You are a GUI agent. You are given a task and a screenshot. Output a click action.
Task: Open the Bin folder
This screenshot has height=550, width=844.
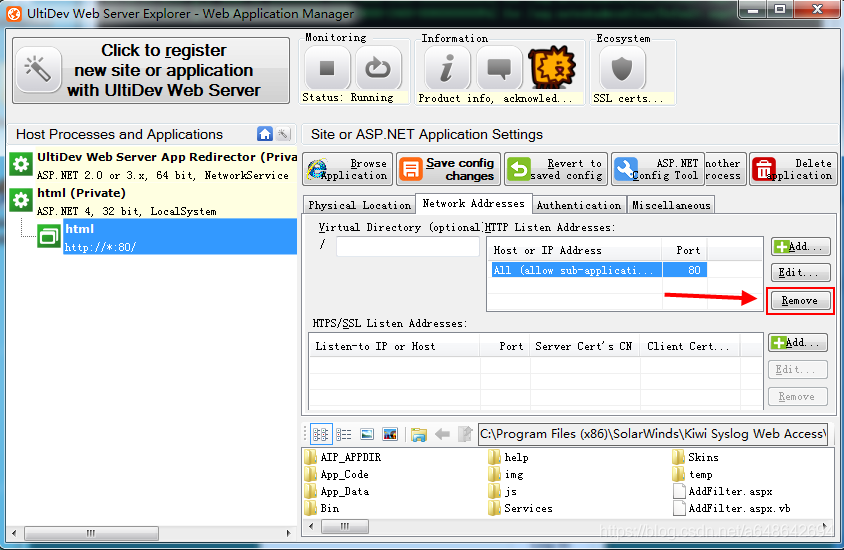pyautogui.click(x=322, y=508)
